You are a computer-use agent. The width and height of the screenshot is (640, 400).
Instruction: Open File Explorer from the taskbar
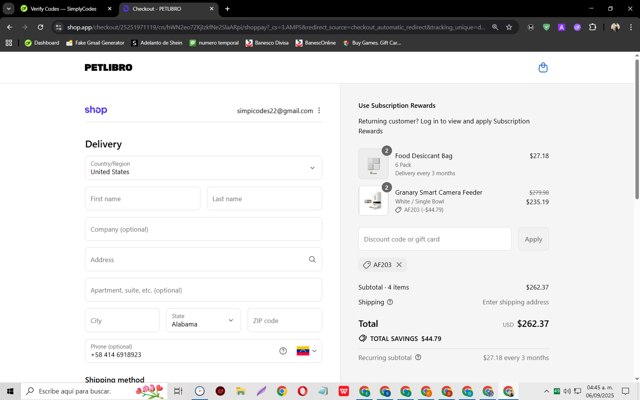[x=241, y=391]
